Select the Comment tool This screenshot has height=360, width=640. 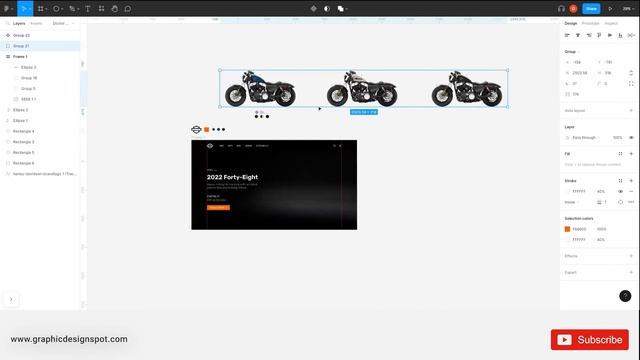[x=128, y=9]
